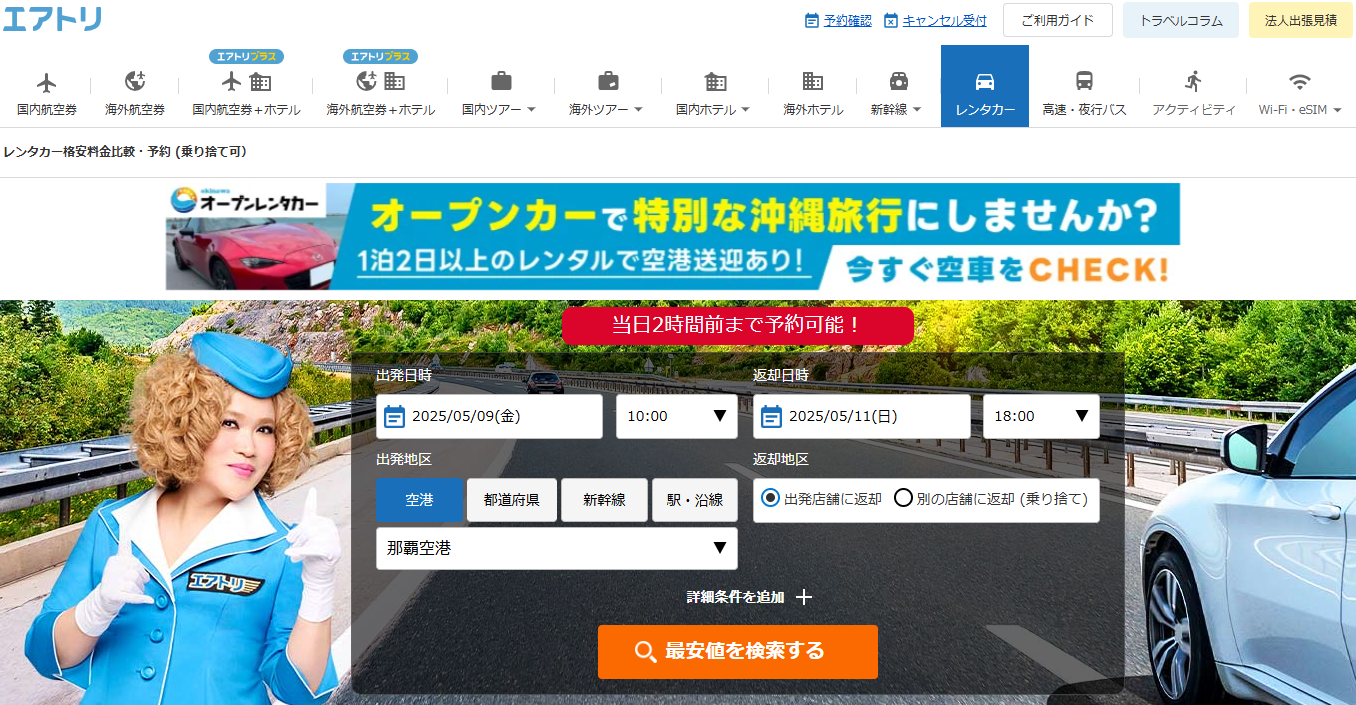The image size is (1356, 705).
Task: Open the 那覇空港 airport dropdown
Action: coord(557,548)
